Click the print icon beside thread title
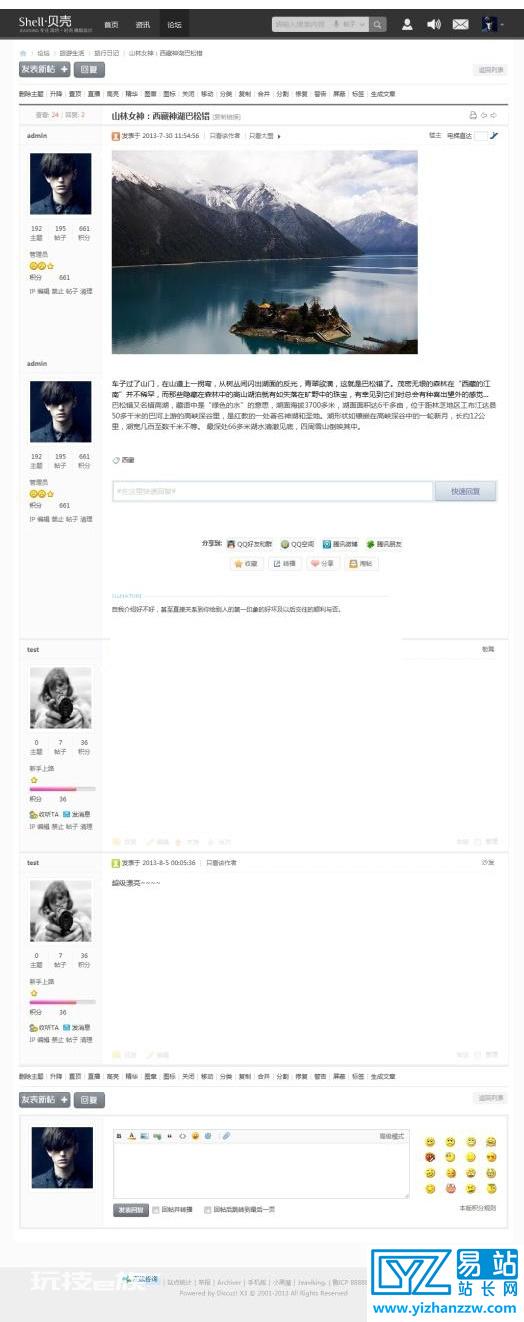Screen dimensions: 524x1322 (473, 116)
